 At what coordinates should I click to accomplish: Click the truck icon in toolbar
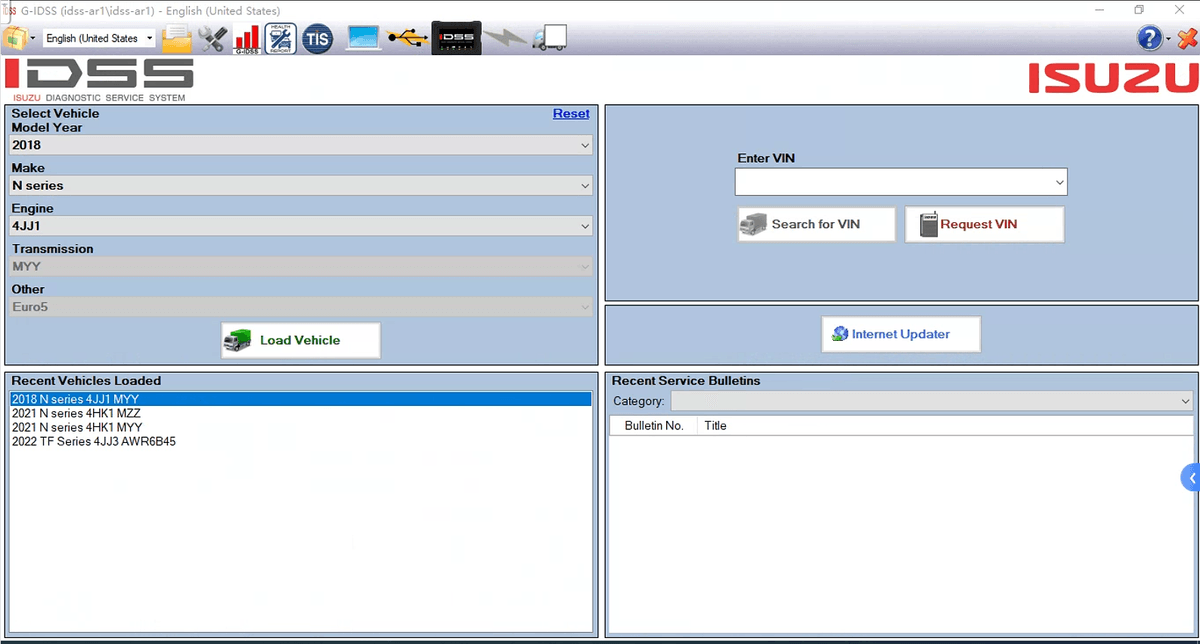coord(550,38)
